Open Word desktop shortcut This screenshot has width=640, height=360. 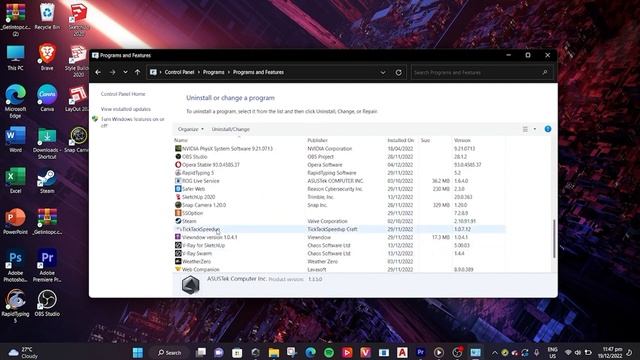pos(16,140)
